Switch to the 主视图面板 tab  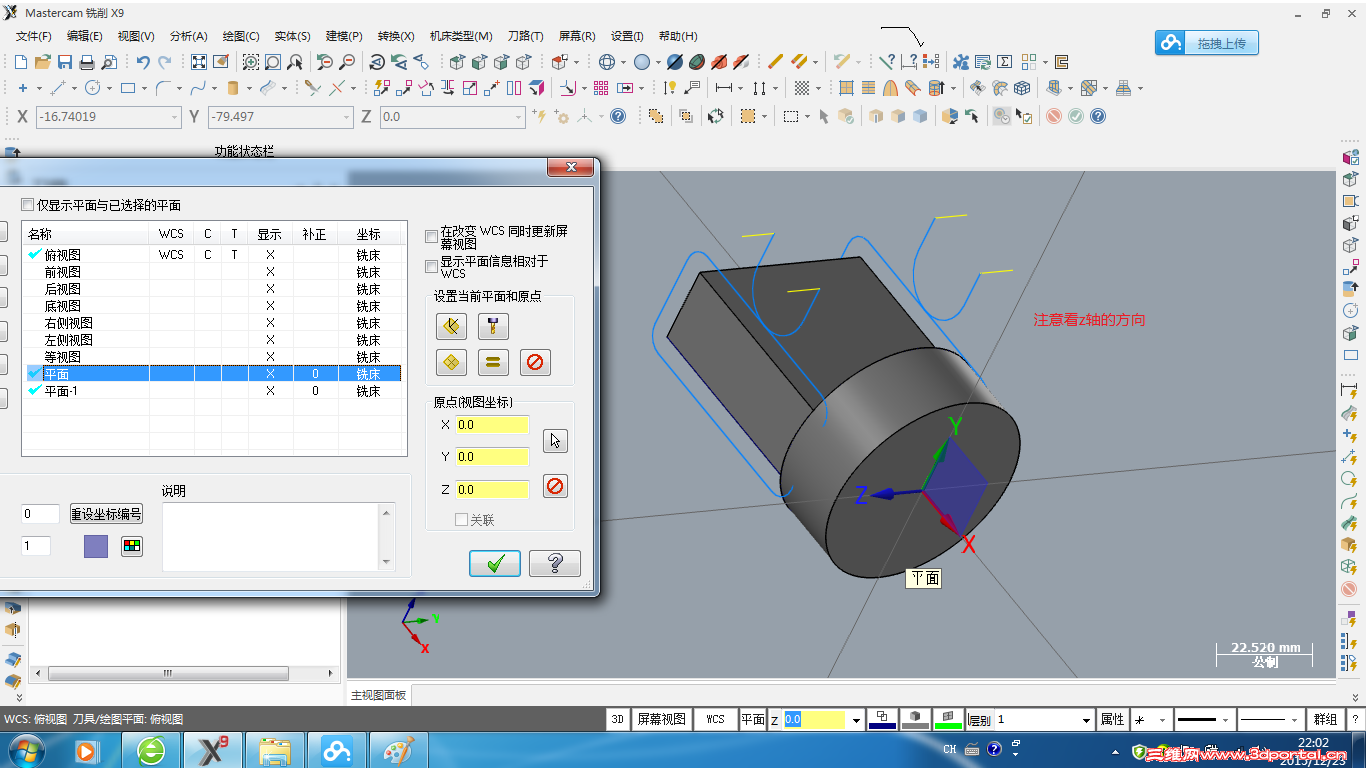pyautogui.click(x=378, y=695)
